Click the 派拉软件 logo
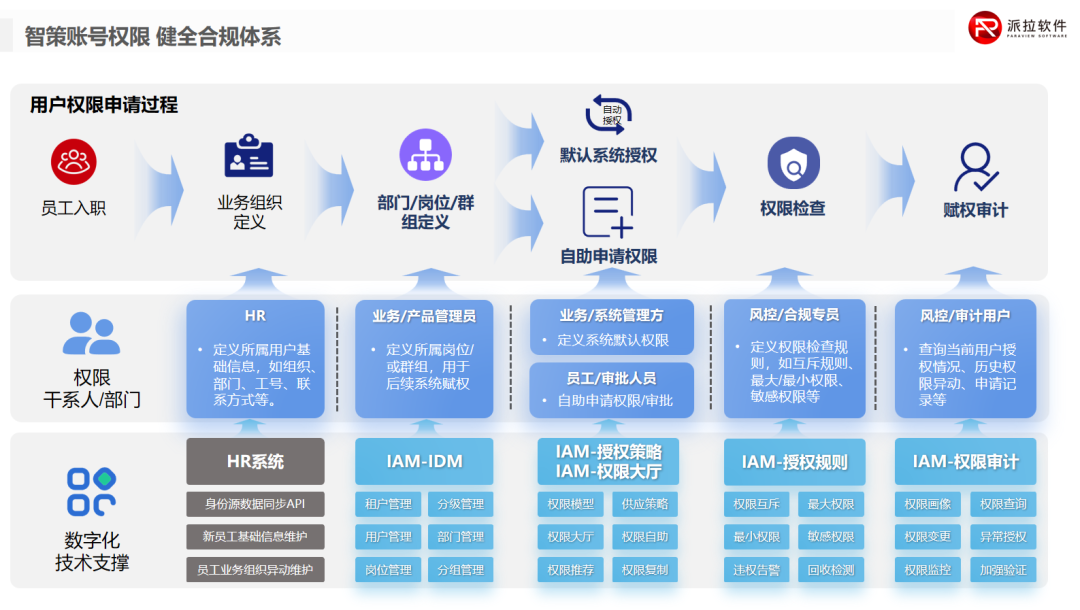 point(1017,28)
